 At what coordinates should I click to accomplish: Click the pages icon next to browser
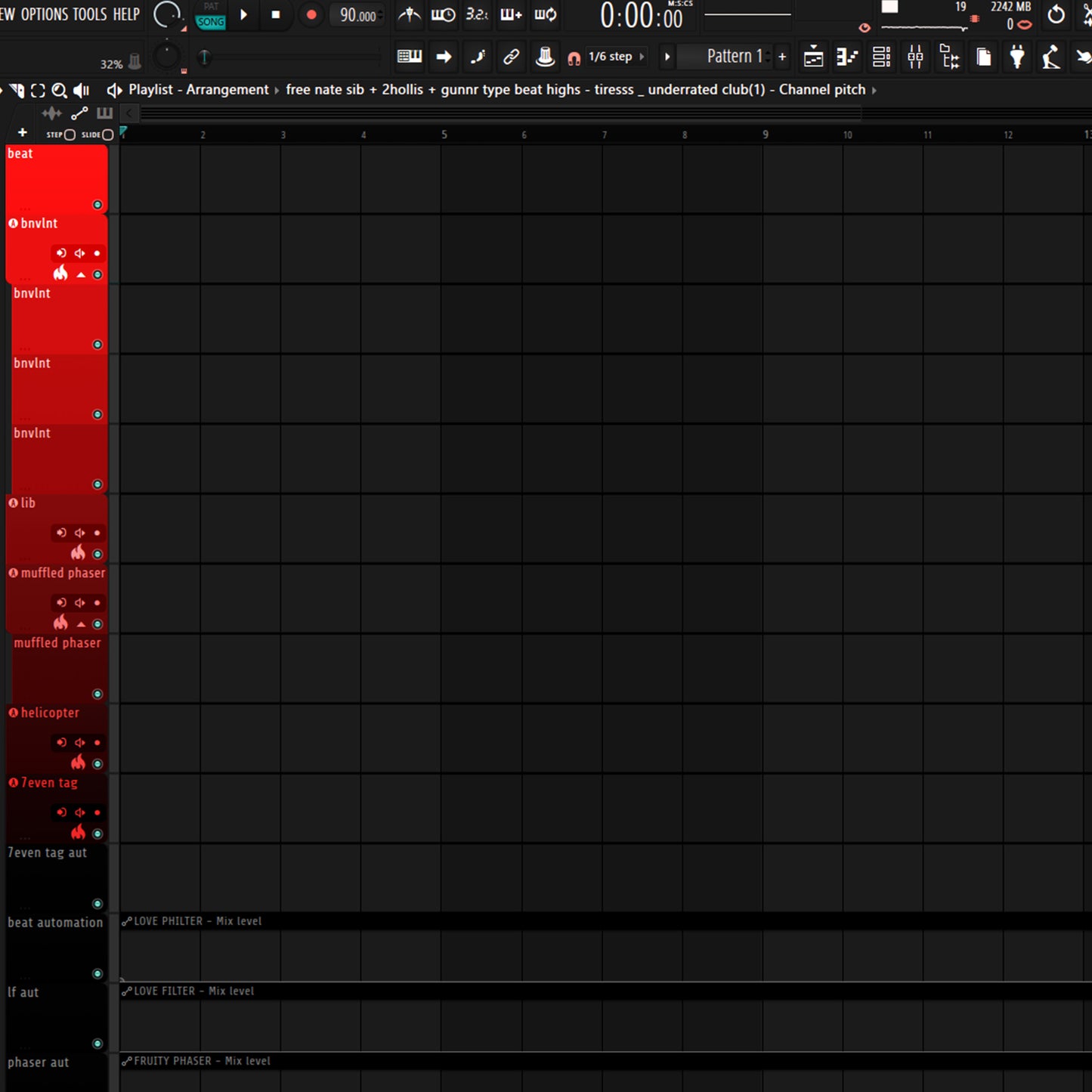(x=983, y=57)
